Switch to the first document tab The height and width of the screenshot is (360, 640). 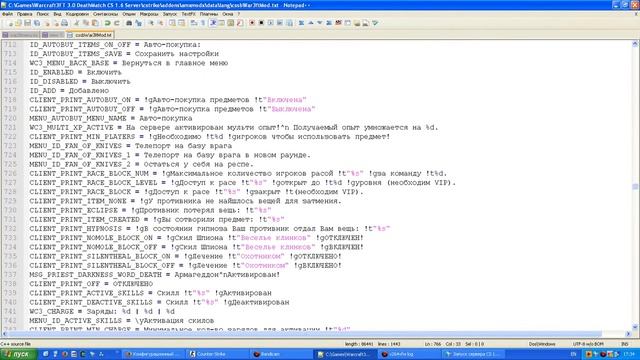(20, 35)
